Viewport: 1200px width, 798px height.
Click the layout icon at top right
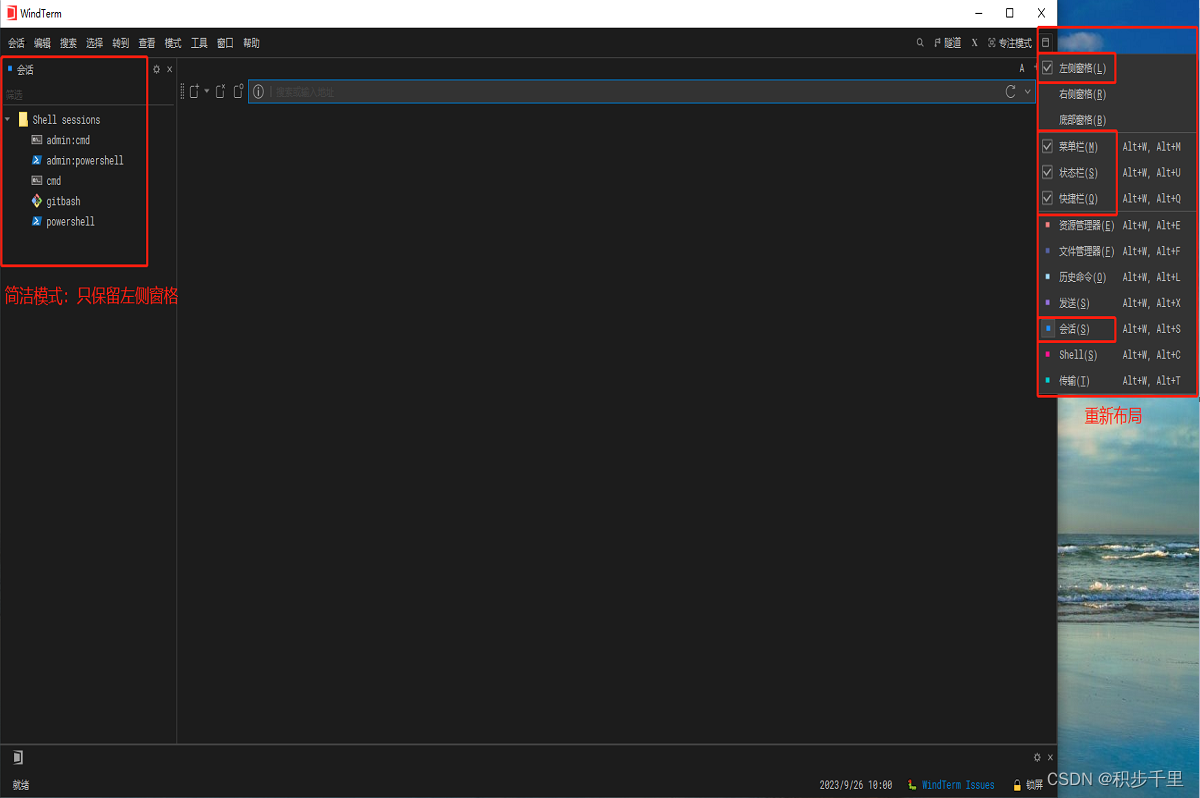(1046, 42)
